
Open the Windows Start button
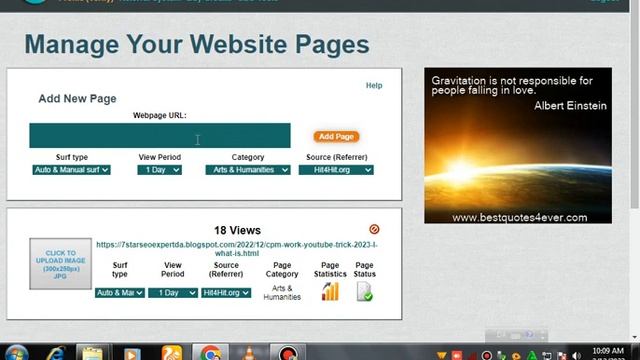coord(16,353)
